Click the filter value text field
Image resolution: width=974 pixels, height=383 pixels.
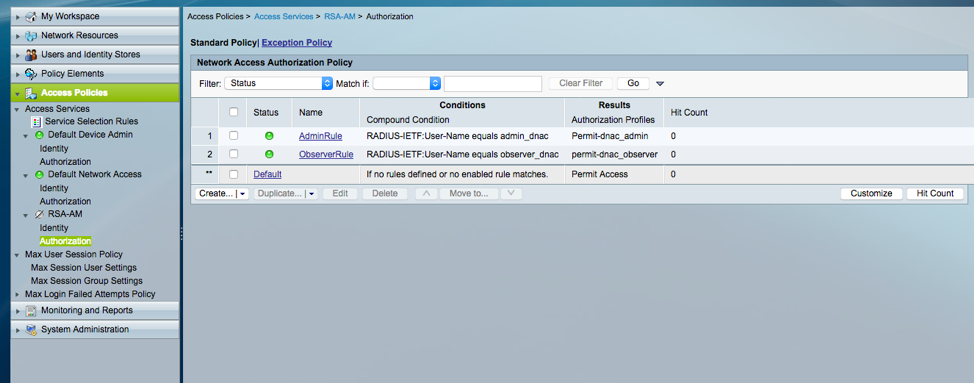[x=493, y=84]
